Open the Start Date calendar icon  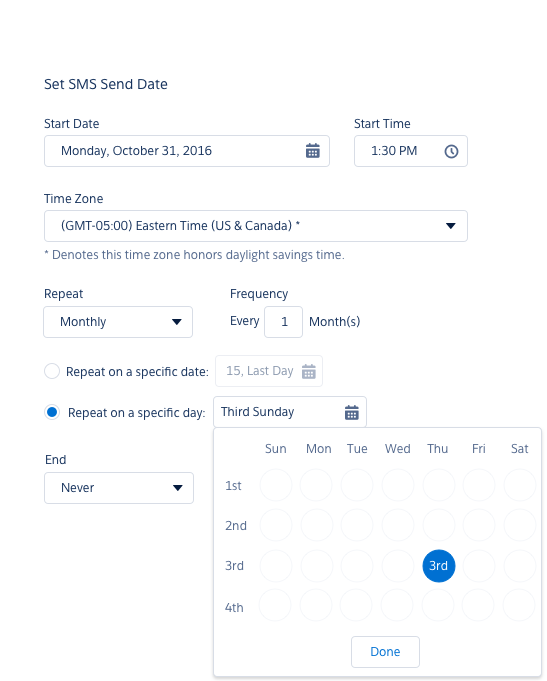pos(312,151)
